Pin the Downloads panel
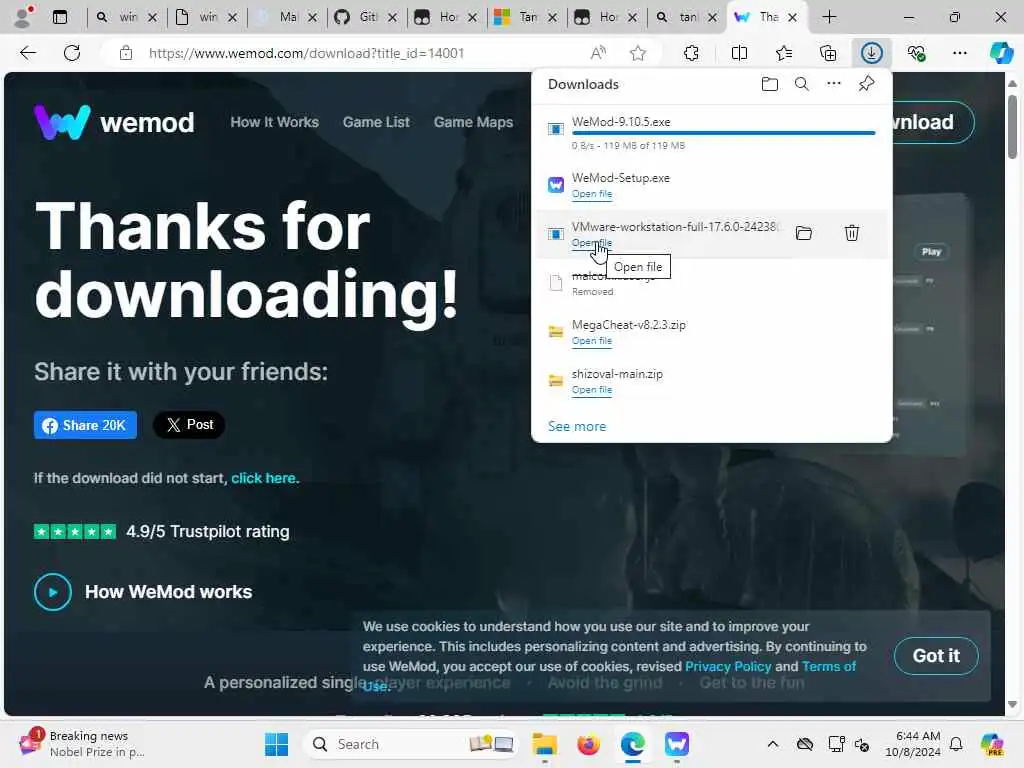 (866, 84)
